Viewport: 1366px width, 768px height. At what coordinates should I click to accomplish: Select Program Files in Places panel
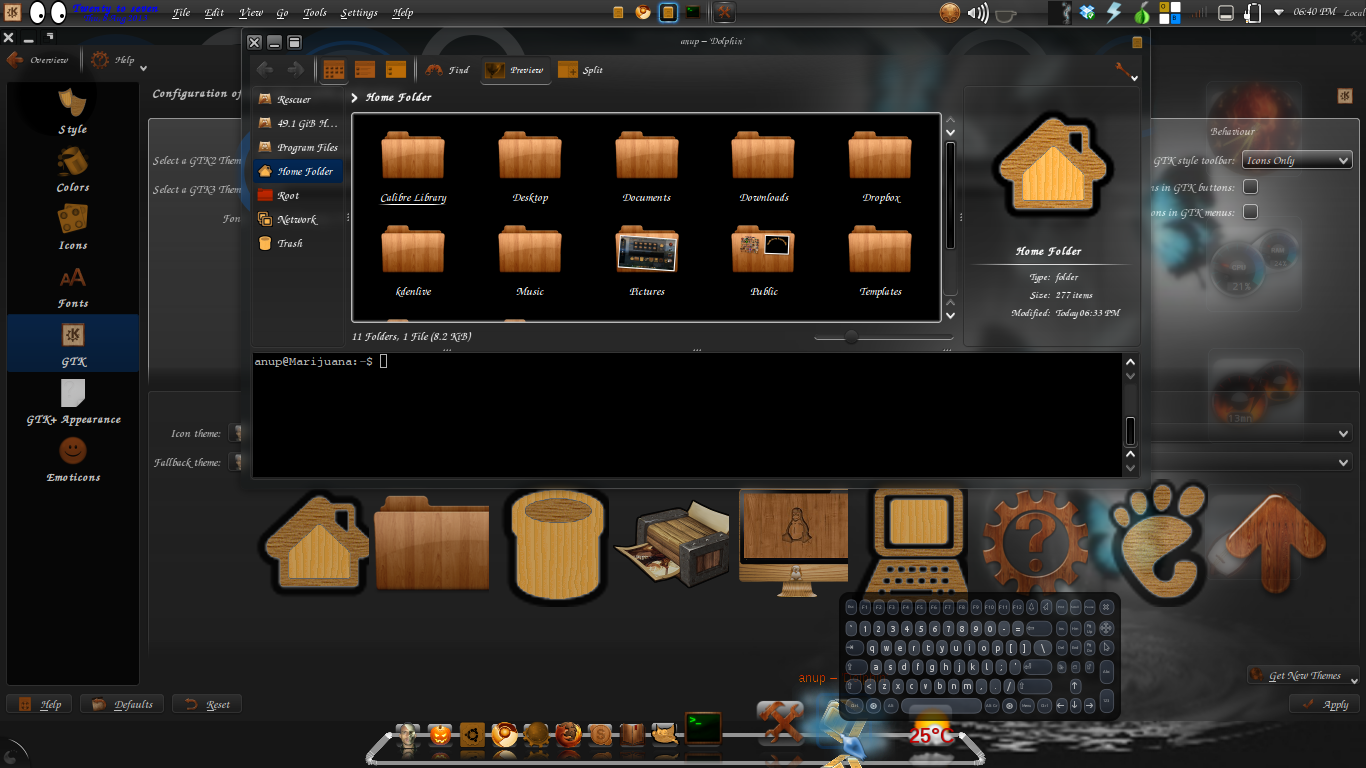click(x=298, y=147)
